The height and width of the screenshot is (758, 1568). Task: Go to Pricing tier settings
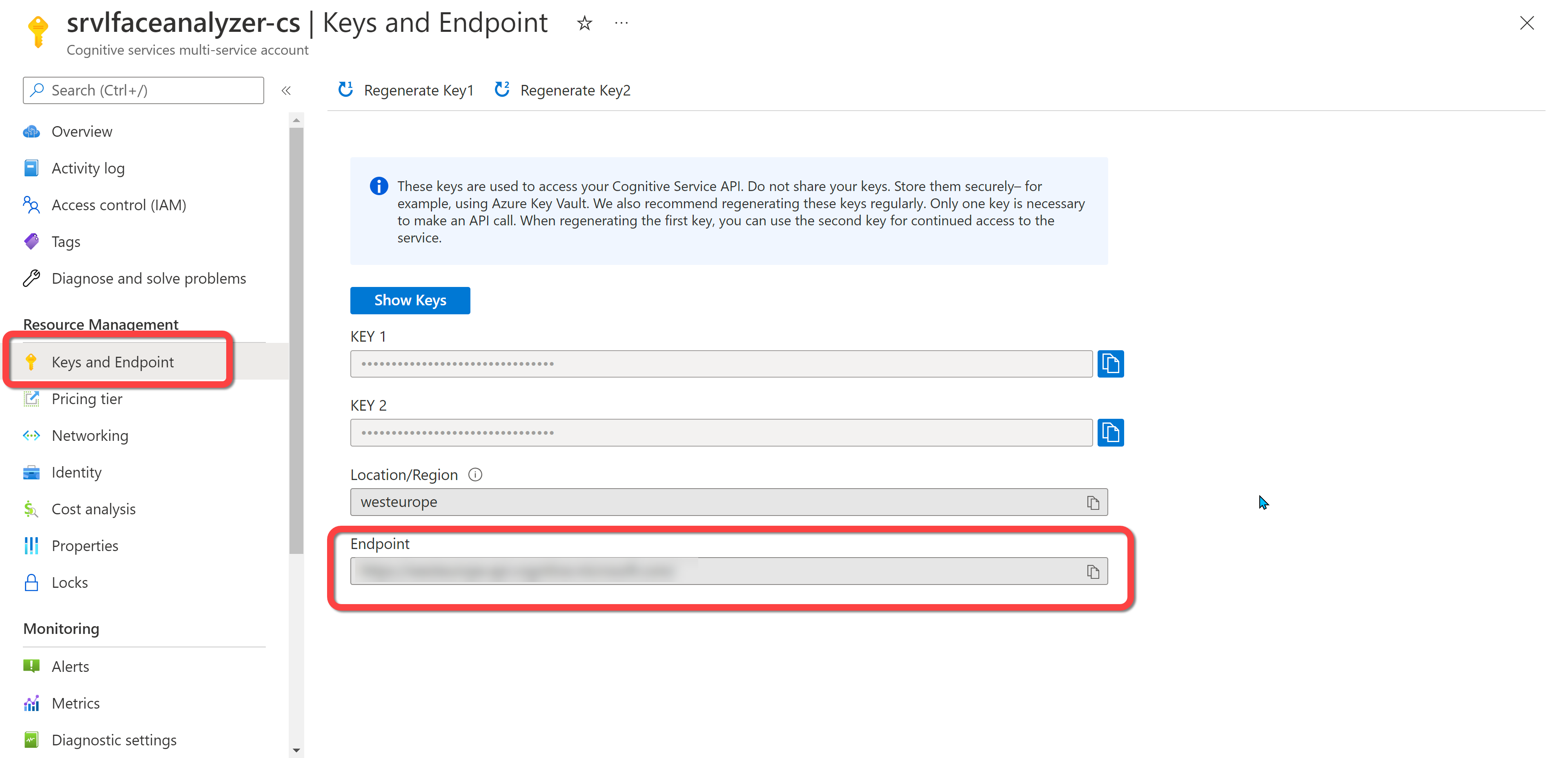(x=87, y=399)
